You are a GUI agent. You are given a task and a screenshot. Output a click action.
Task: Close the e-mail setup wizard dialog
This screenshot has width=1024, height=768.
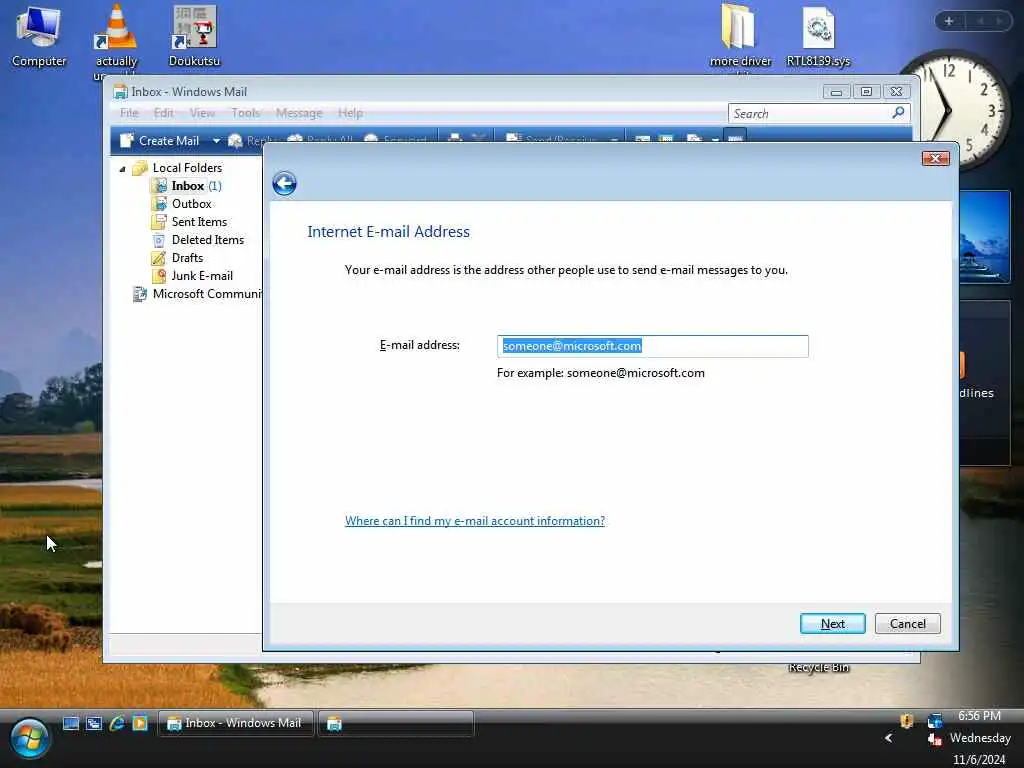[936, 159]
